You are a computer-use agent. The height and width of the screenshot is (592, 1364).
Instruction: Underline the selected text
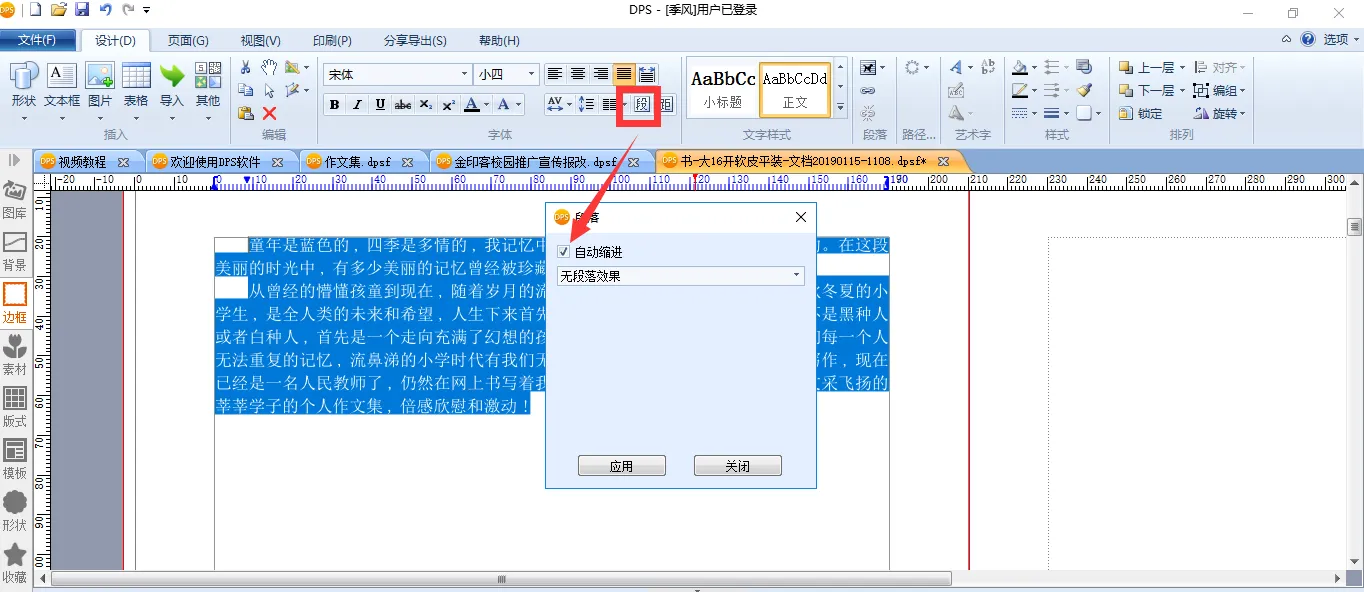381,105
